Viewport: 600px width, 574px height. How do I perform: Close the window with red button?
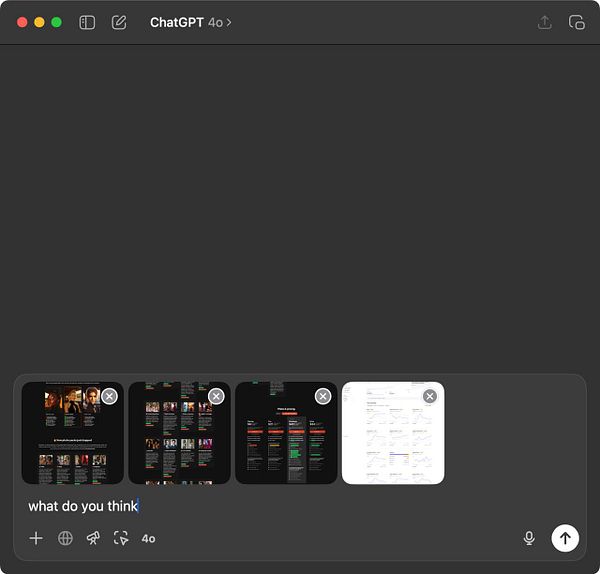22,22
